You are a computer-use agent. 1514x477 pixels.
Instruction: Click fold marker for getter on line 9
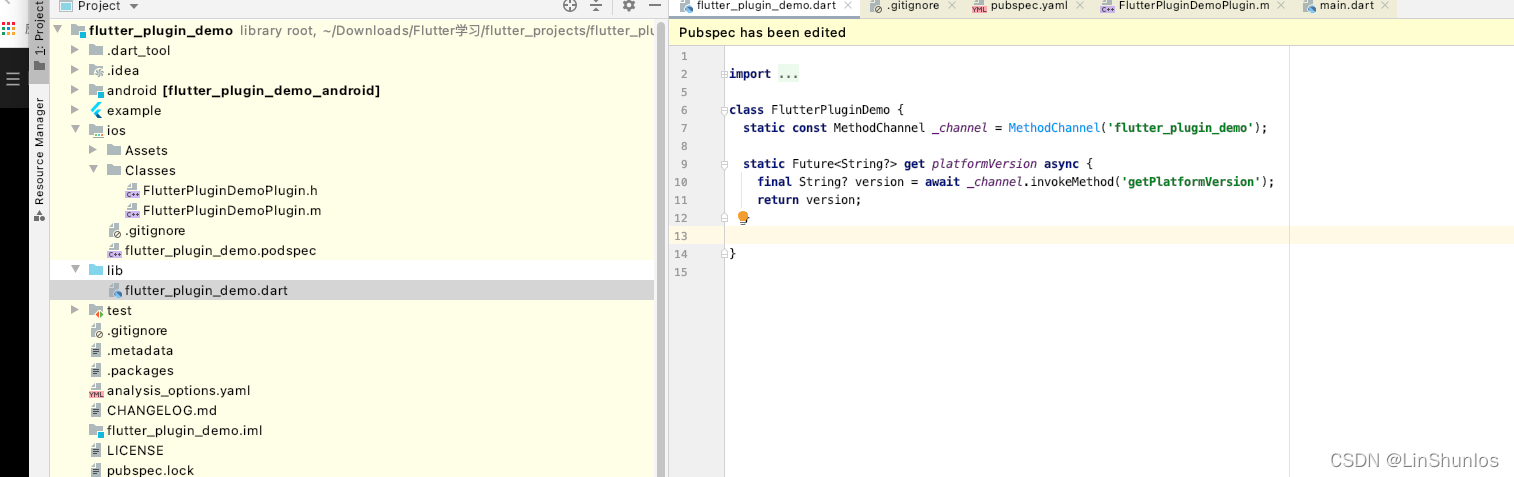(724, 164)
